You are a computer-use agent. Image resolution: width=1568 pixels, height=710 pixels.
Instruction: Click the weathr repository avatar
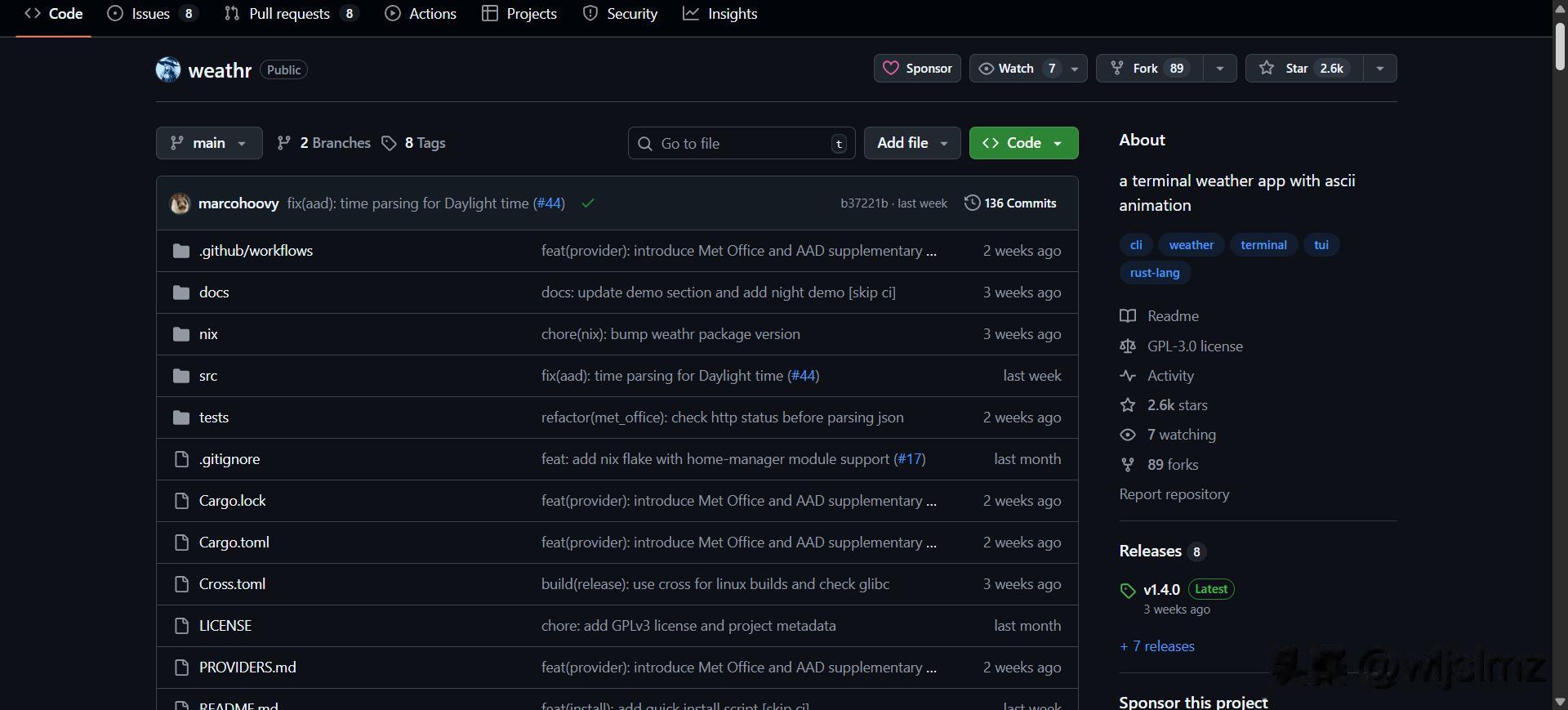(168, 69)
